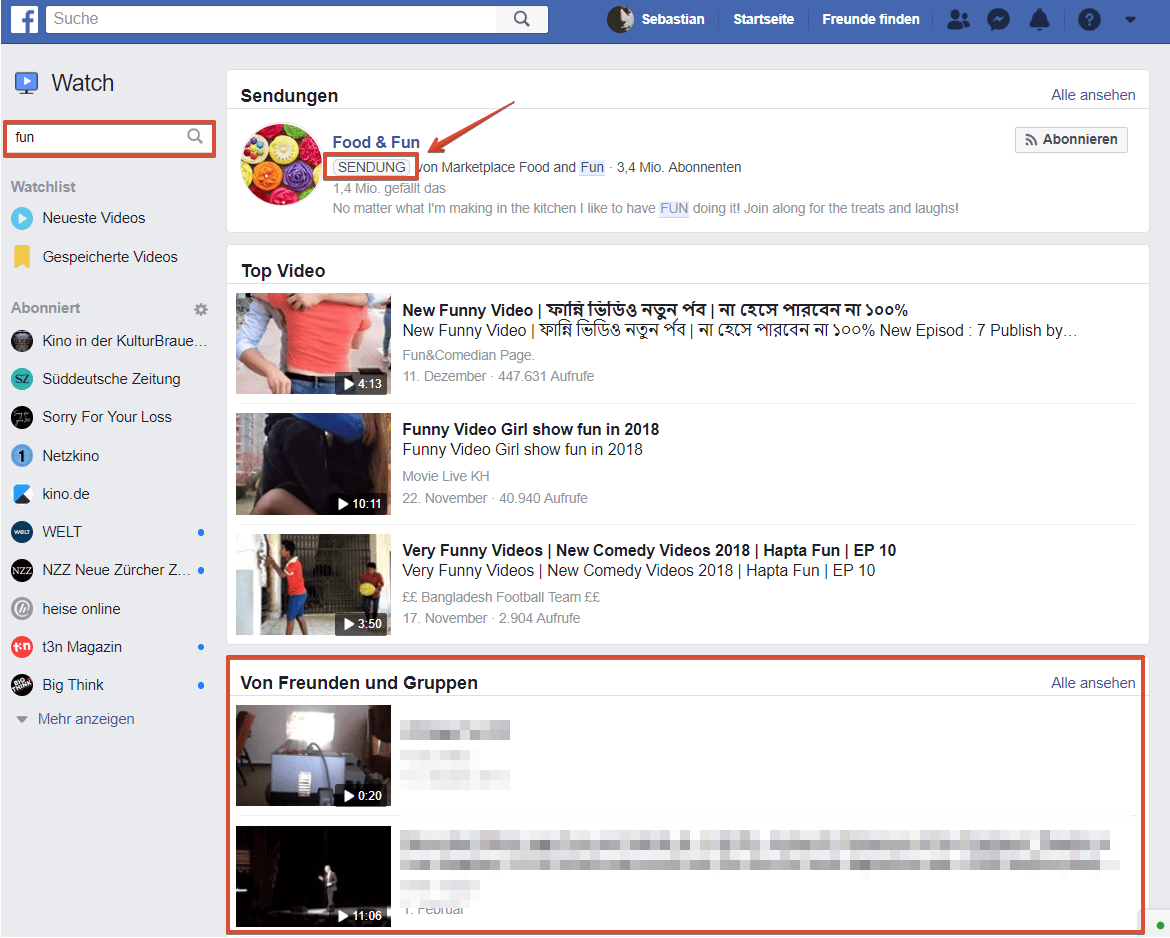Viewport: 1170px width, 938px height.
Task: Expand the account dropdown arrow
Action: click(x=1130, y=20)
